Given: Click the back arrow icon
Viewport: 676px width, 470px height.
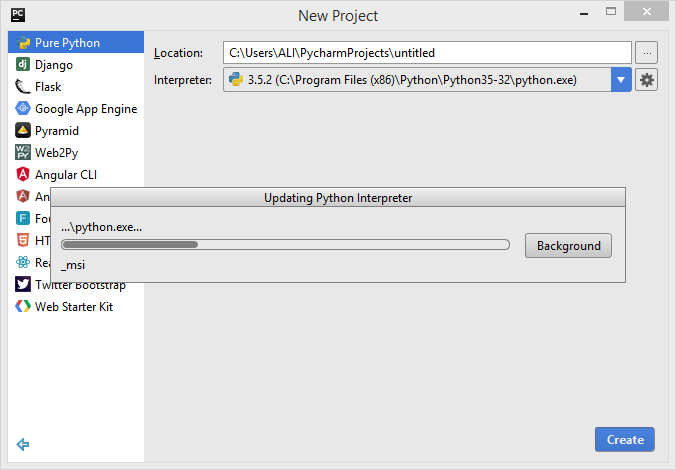Looking at the screenshot, I should pyautogui.click(x=22, y=444).
